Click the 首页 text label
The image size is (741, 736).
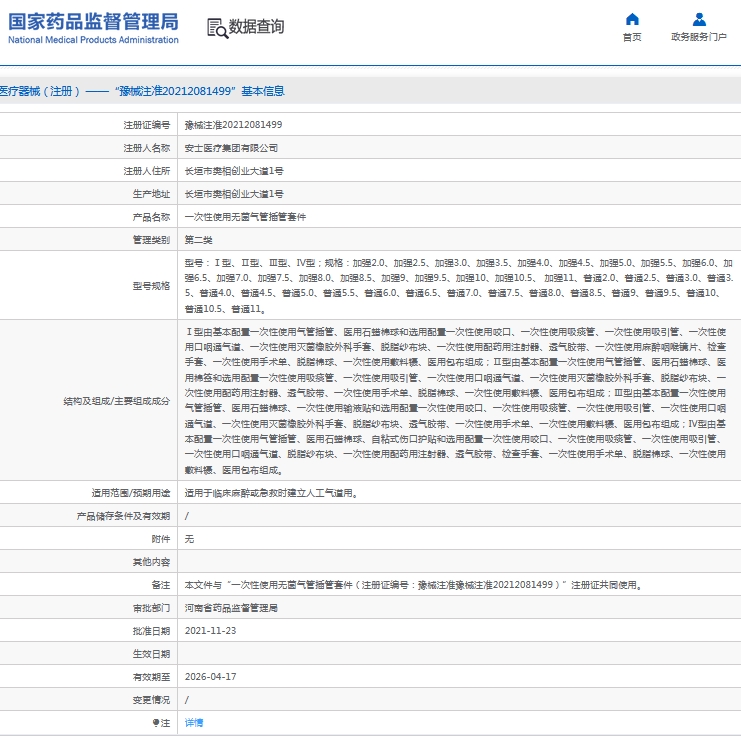pos(632,37)
